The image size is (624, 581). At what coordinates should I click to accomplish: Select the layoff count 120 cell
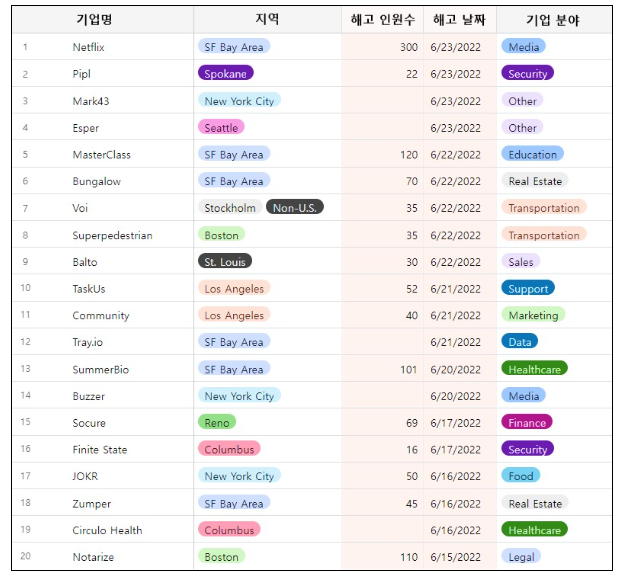pos(382,155)
